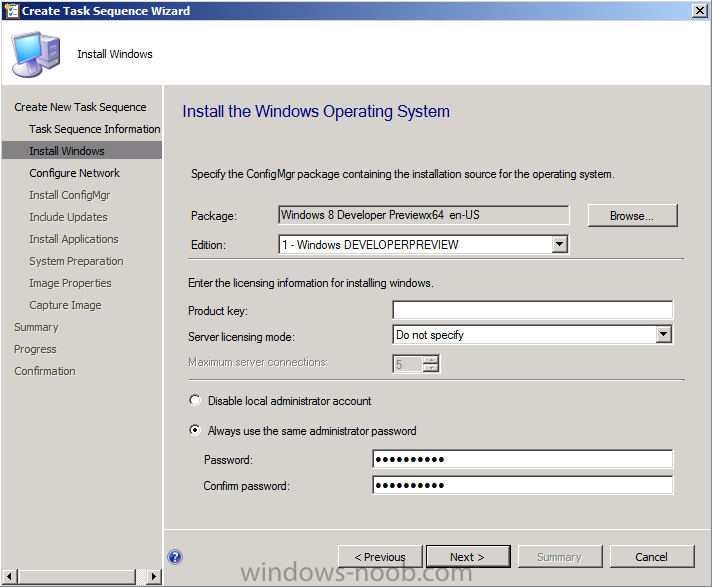
Task: Click the Product key input field
Action: pyautogui.click(x=533, y=310)
